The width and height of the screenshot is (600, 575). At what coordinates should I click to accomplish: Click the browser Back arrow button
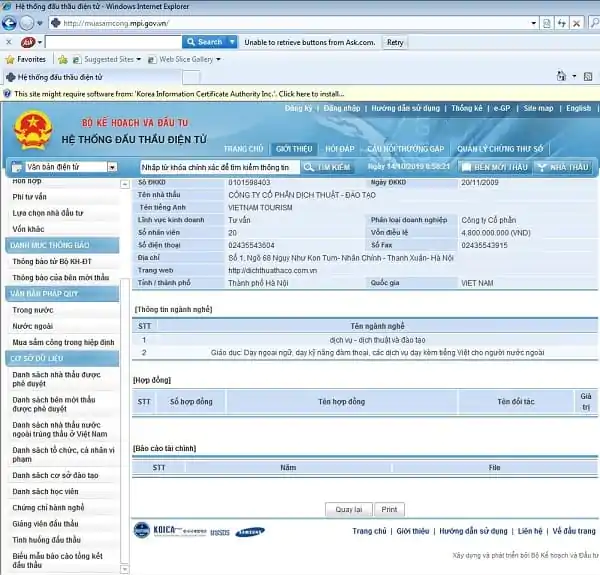click(10, 23)
